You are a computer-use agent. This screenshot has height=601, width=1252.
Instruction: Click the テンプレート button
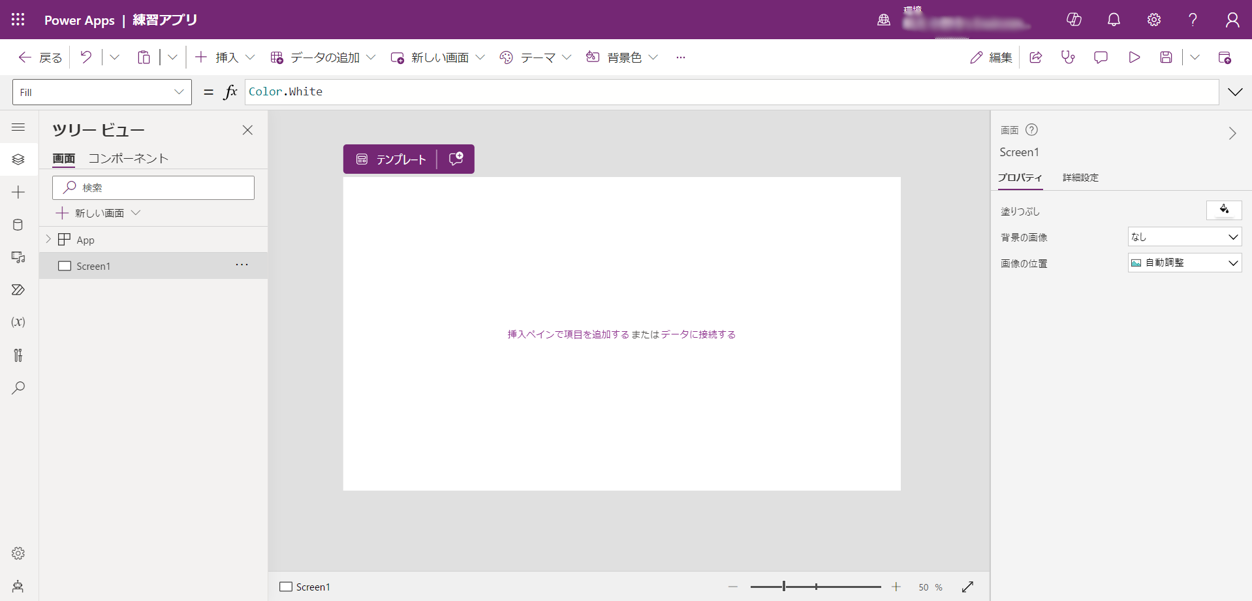(x=391, y=159)
